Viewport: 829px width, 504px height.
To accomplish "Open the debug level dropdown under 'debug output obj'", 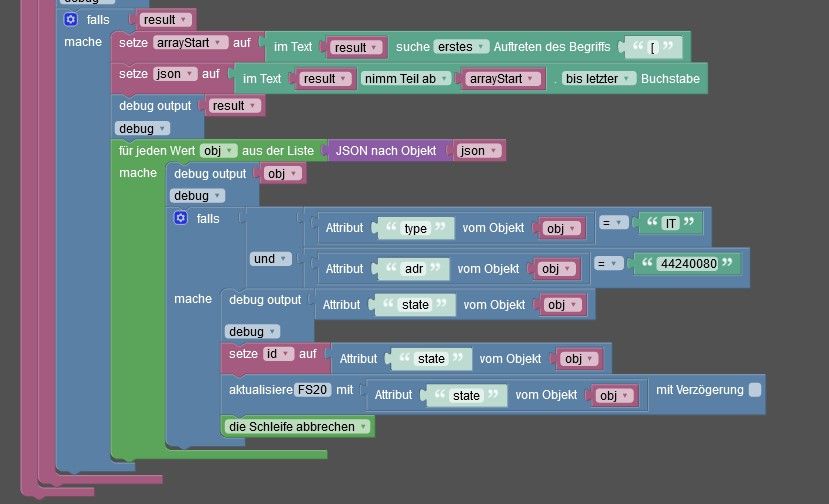I will (x=197, y=196).
